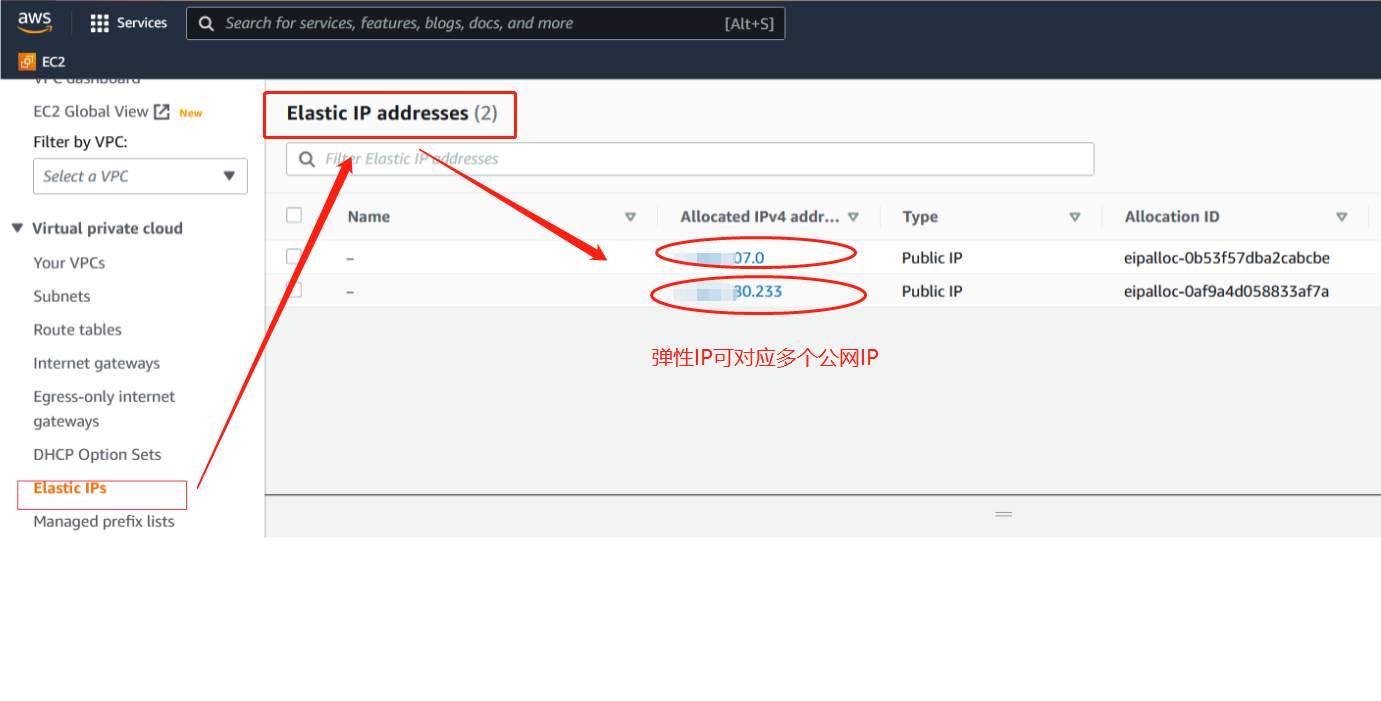This screenshot has width=1381, height=701.
Task: Open Managed prefix lists
Action: click(104, 522)
